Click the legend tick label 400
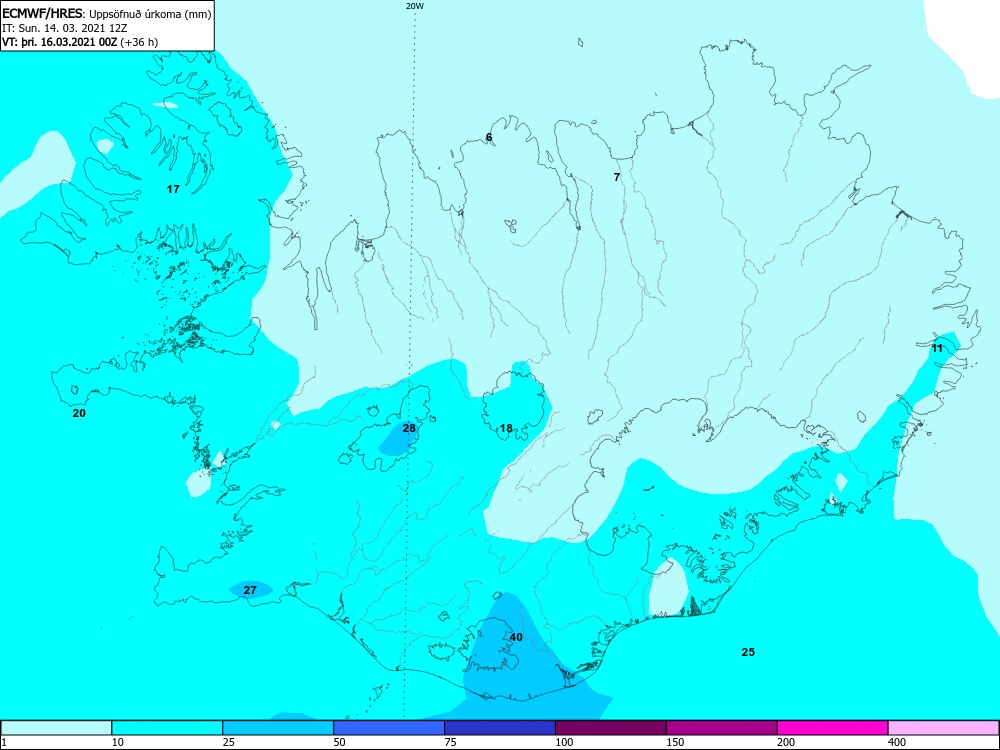1000x750 pixels. coord(897,742)
